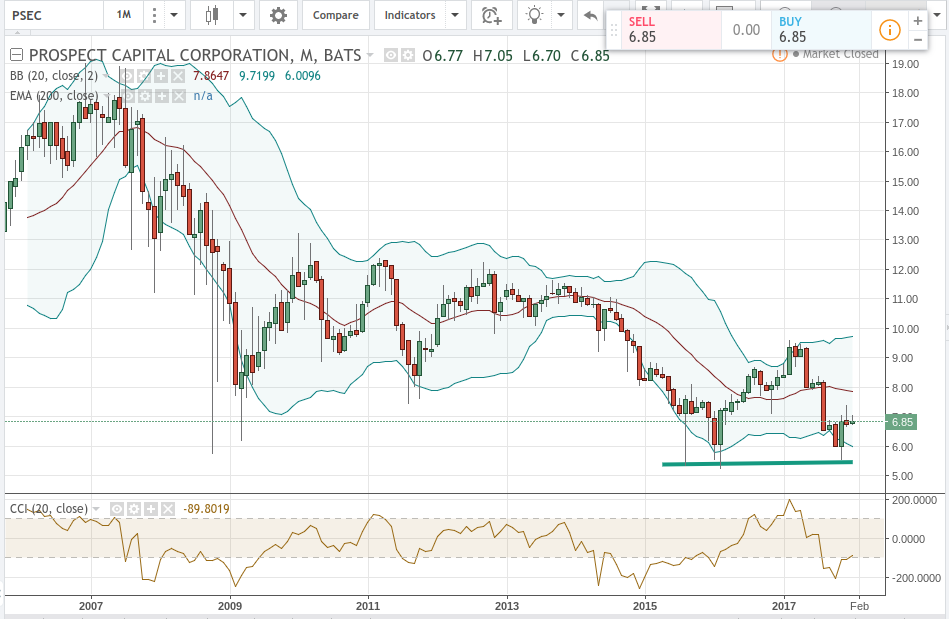The height and width of the screenshot is (619, 949).
Task: Open settings gear for BB (20, close, 2) indicator
Action: click(x=143, y=74)
